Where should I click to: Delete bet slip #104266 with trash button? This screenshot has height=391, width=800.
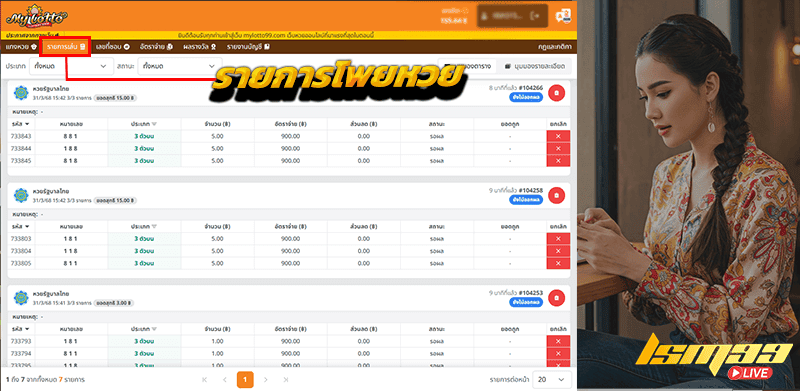click(x=557, y=93)
